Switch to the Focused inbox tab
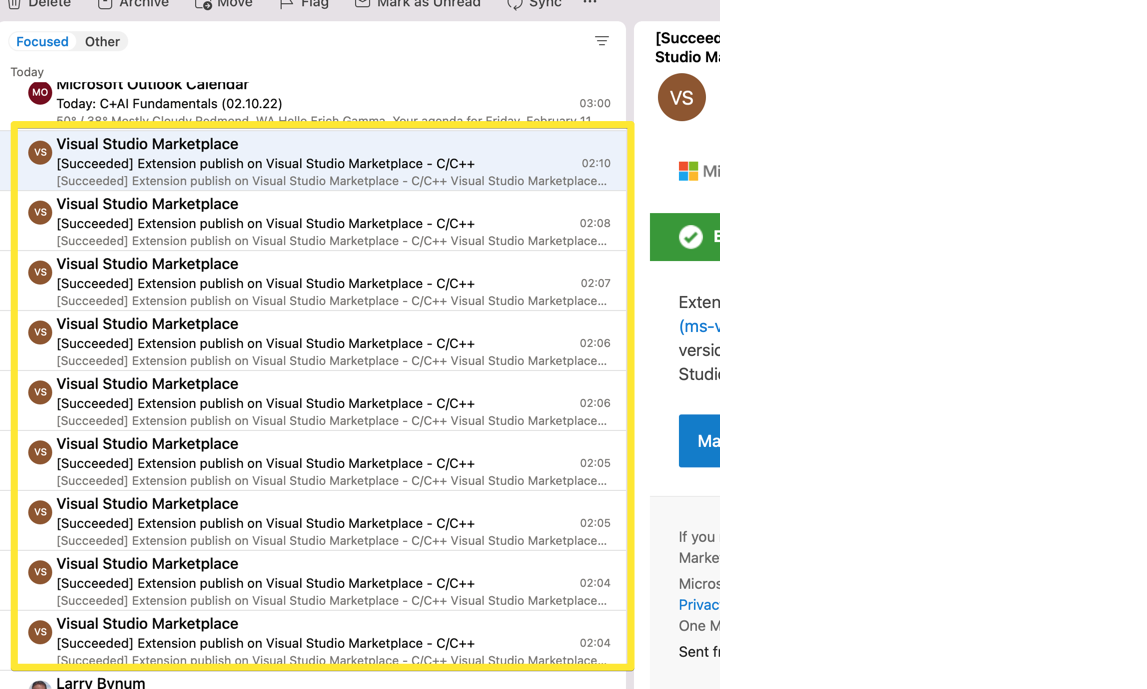 point(42,41)
